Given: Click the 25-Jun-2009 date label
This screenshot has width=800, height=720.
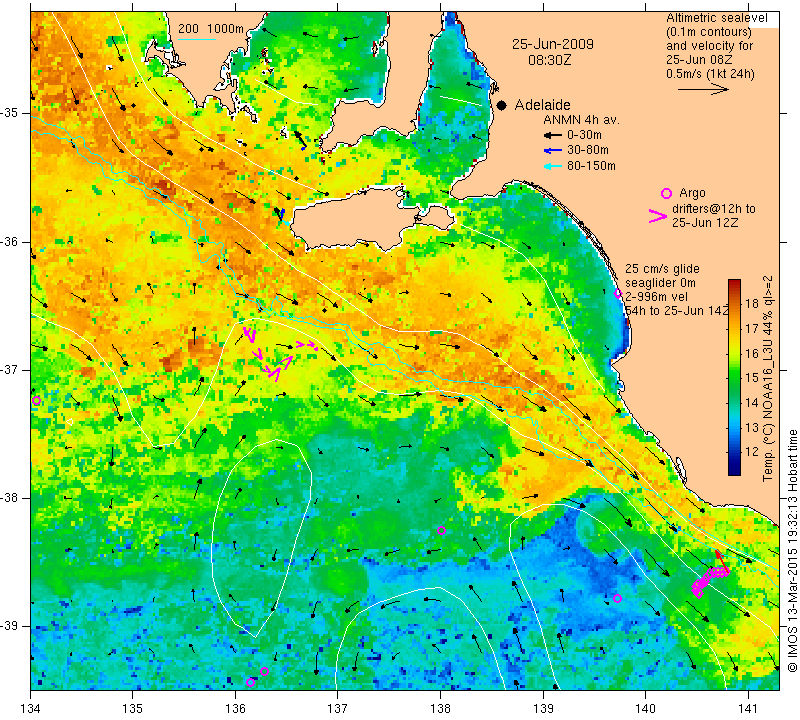Looking at the screenshot, I should [x=553, y=44].
